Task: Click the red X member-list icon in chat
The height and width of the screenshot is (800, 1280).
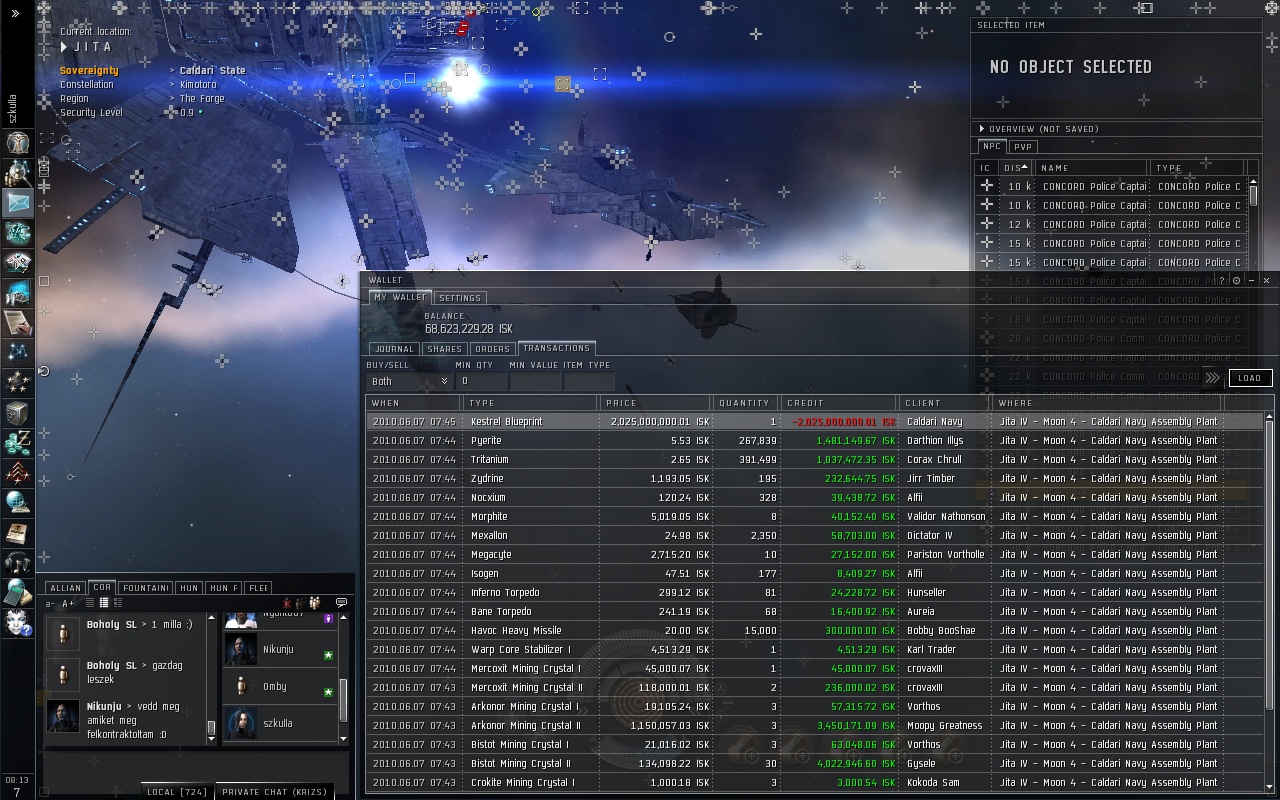Action: pyautogui.click(x=288, y=603)
